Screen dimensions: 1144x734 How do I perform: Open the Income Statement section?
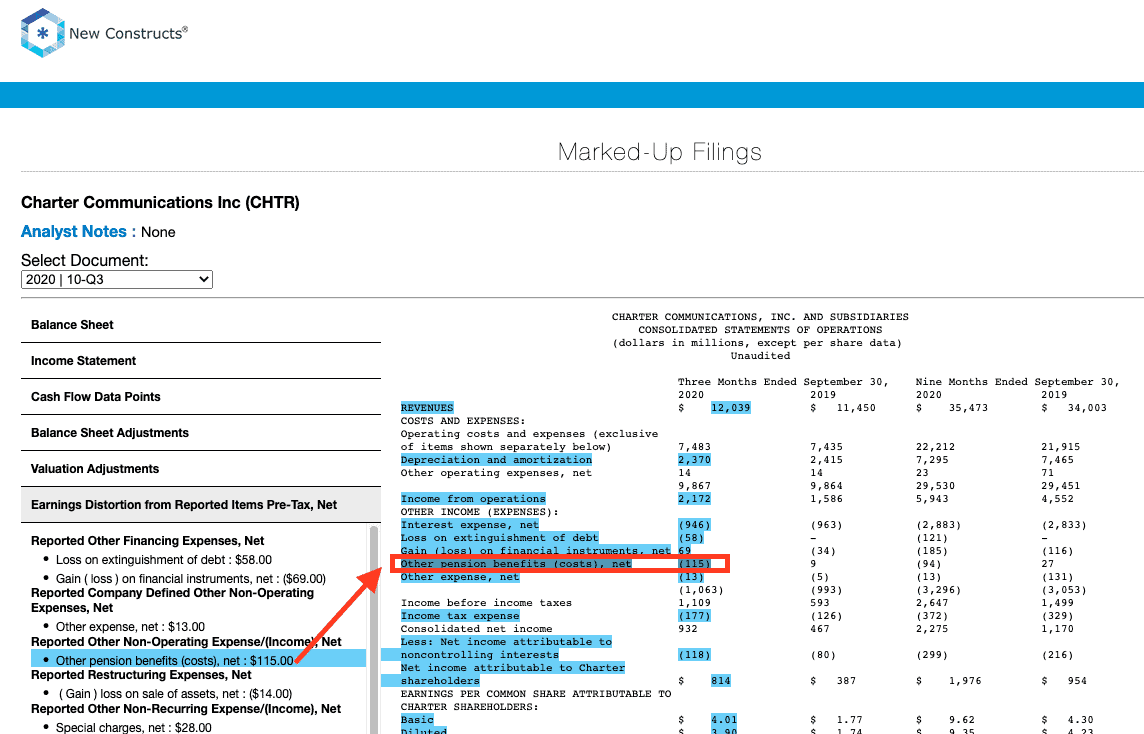[201, 360]
